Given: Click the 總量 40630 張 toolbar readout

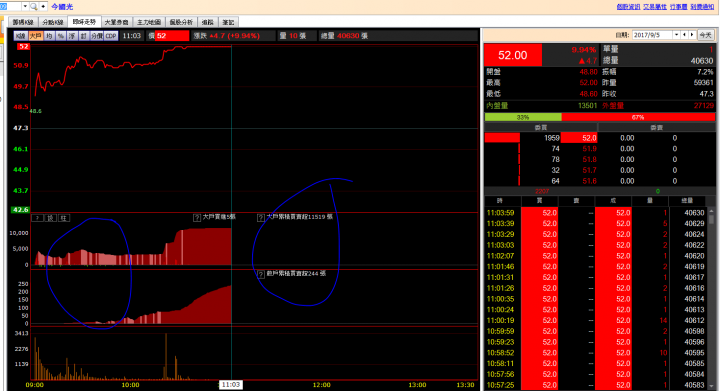Looking at the screenshot, I should [344, 36].
